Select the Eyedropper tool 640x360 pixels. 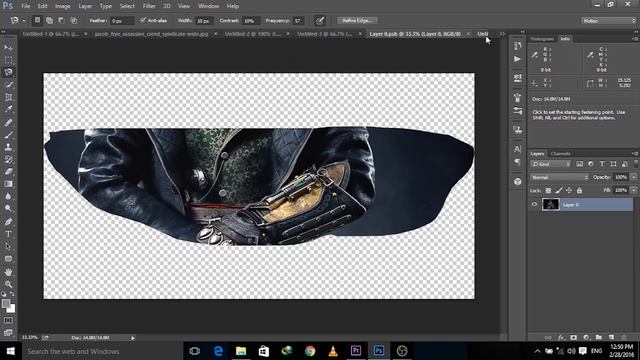(8, 109)
